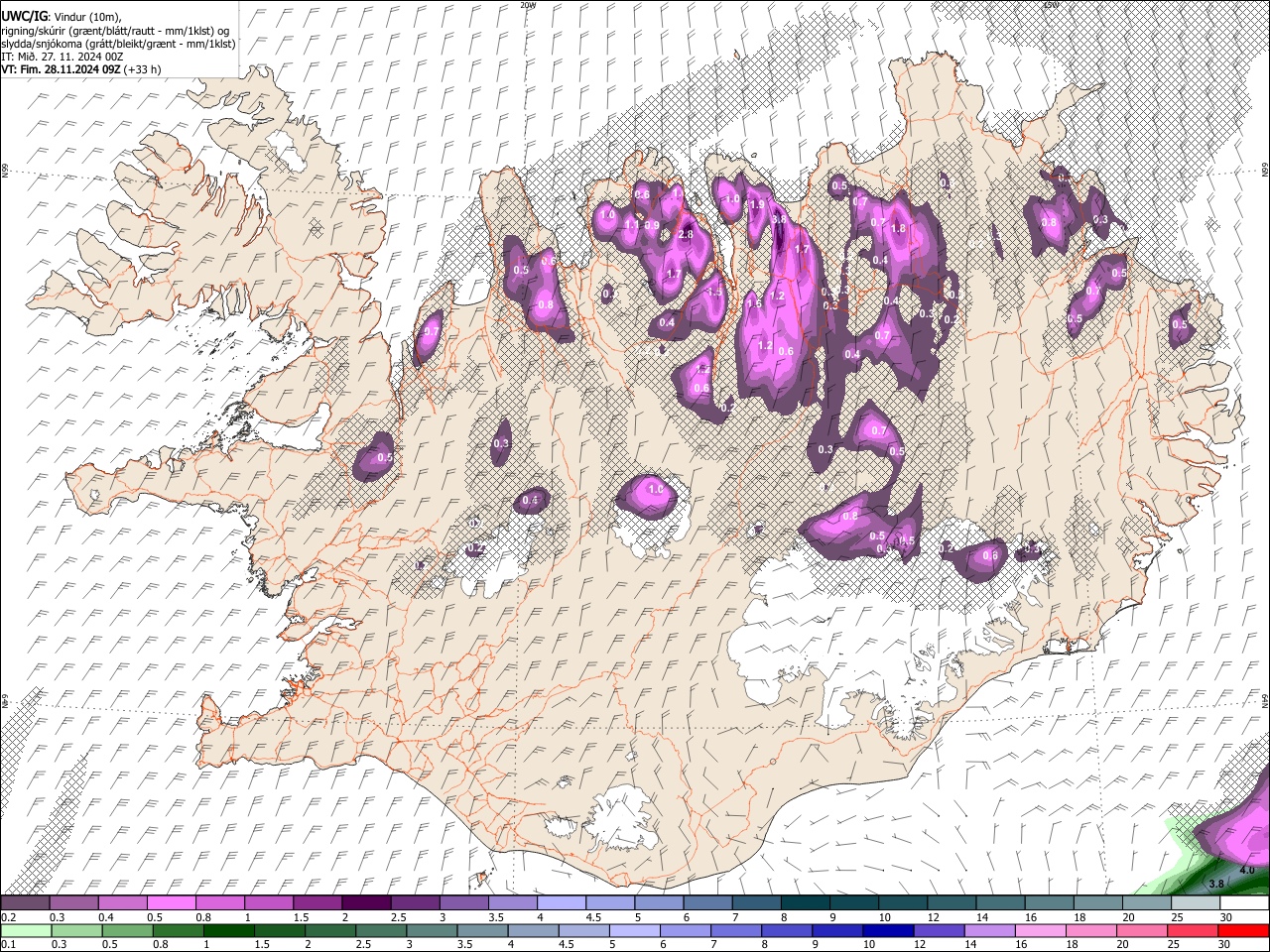Click the pale green bottom-row swatch from 0.1 to 0.3

(x=25, y=930)
